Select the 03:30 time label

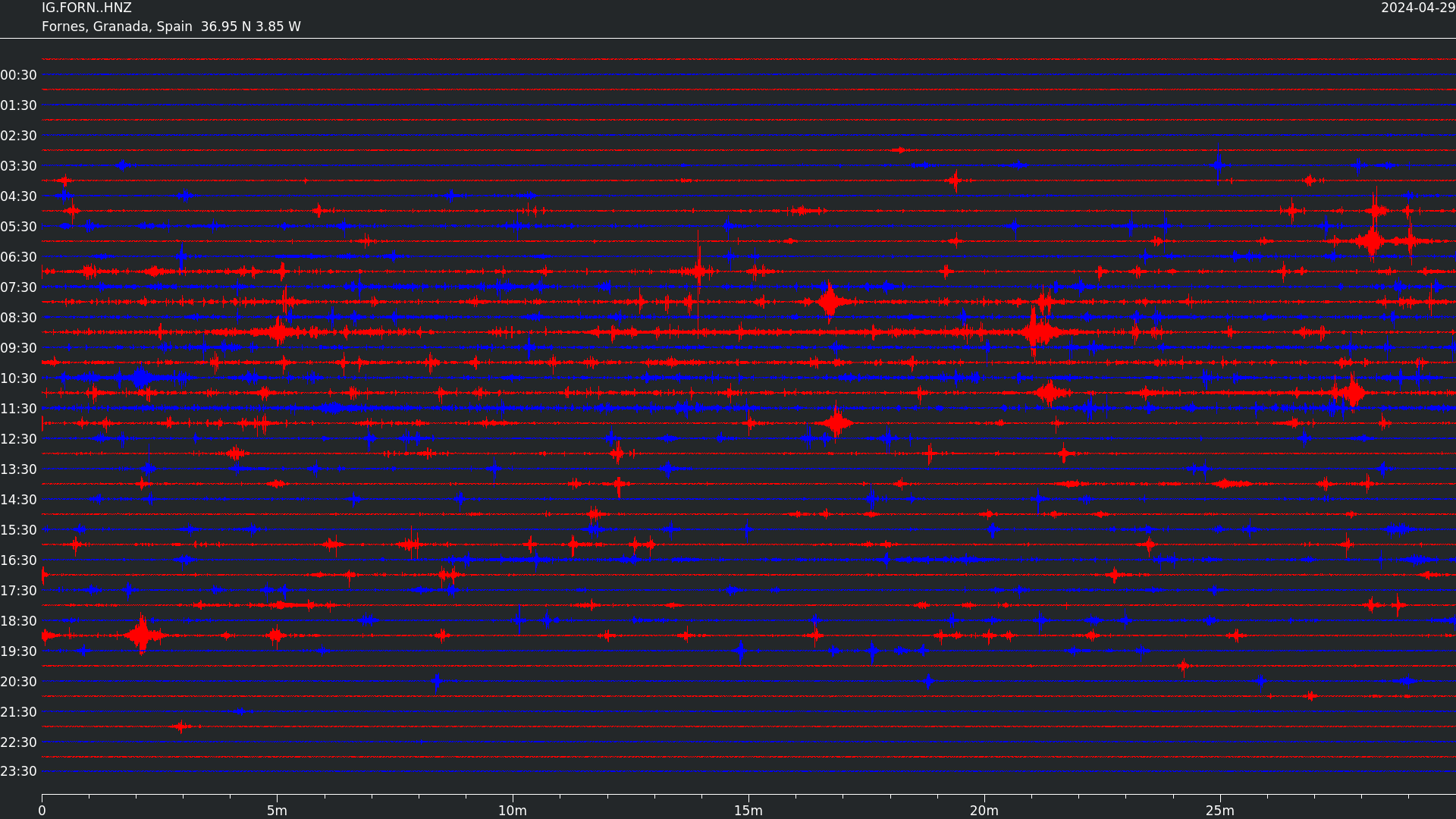point(19,166)
